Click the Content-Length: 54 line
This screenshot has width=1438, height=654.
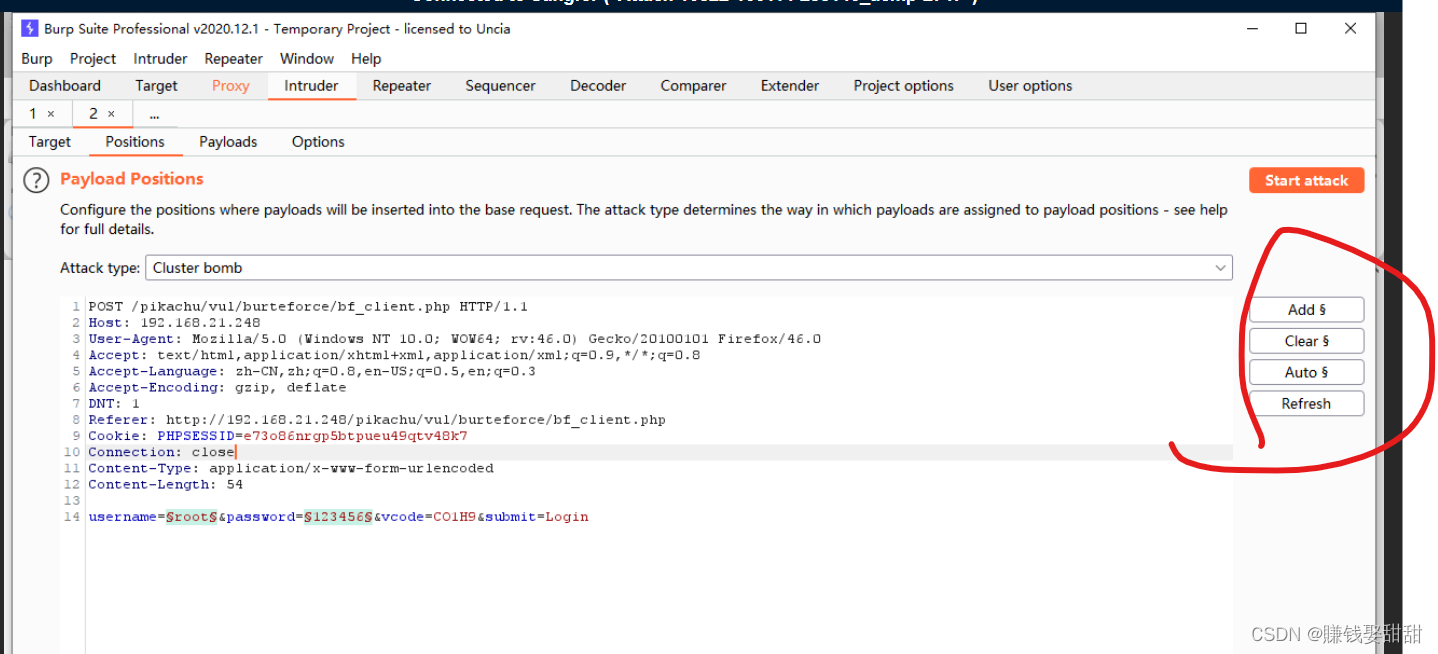point(165,484)
